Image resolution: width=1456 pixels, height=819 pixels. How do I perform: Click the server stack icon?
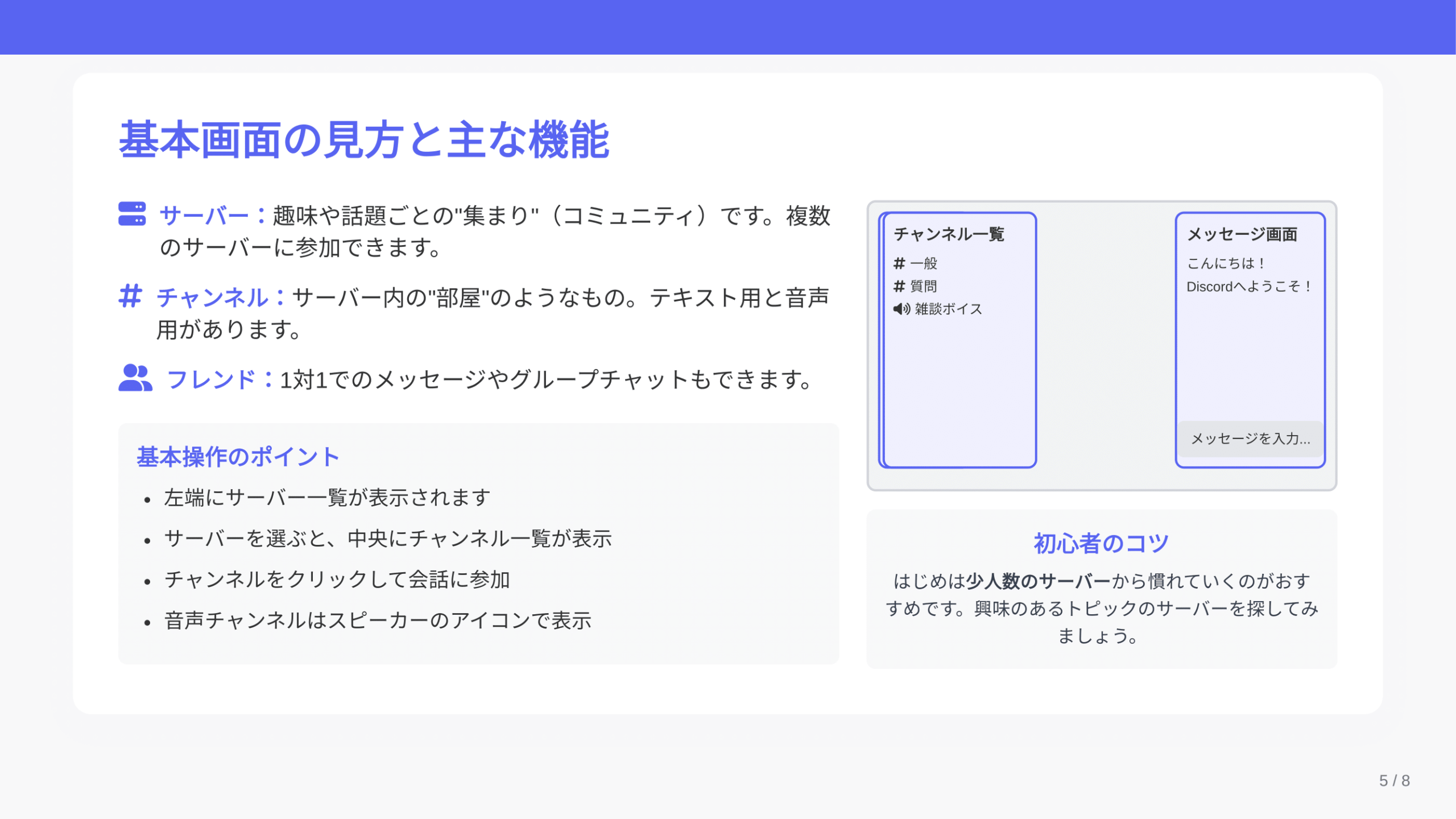coord(132,214)
